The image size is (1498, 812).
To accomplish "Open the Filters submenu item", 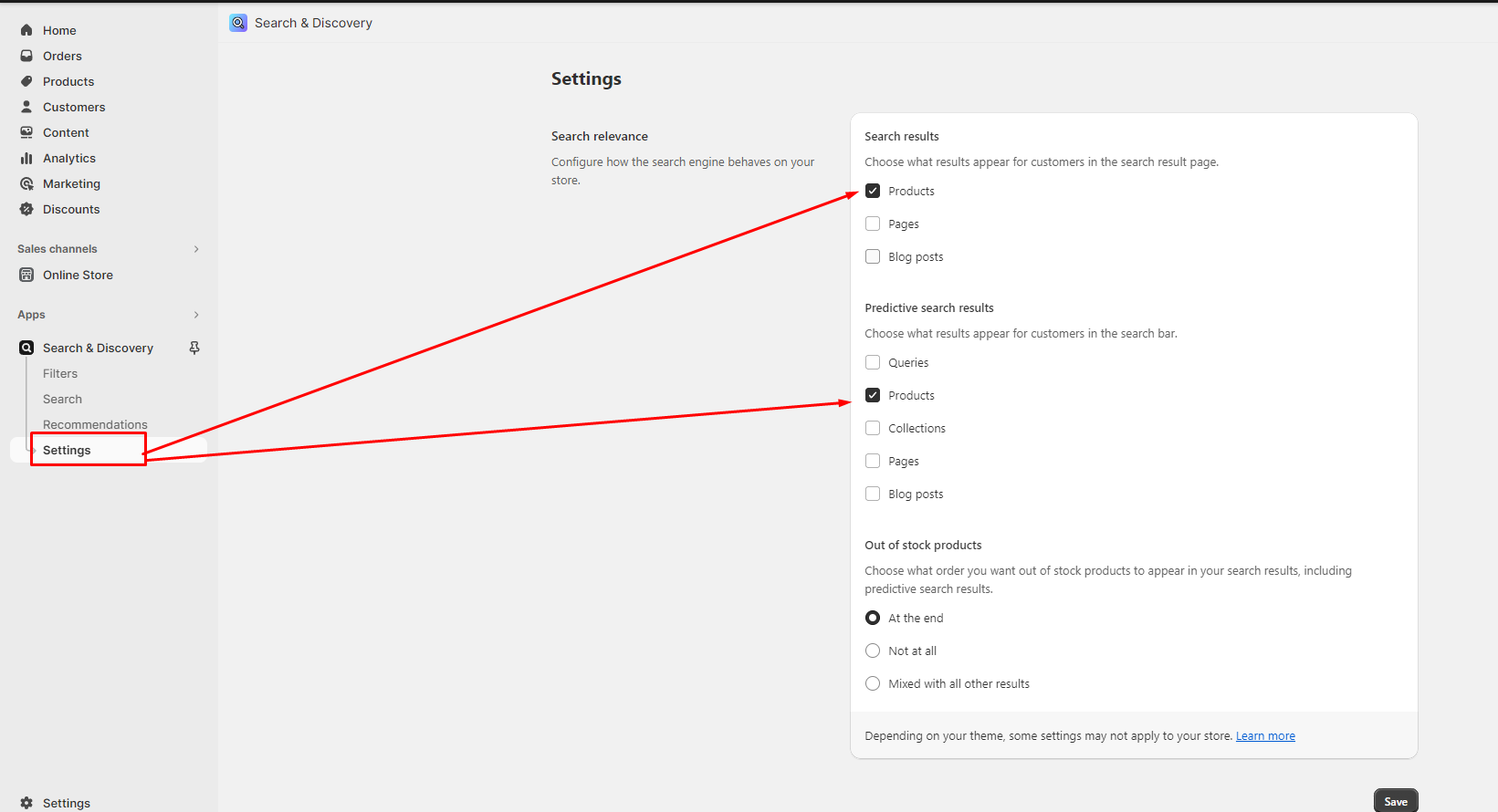I will coord(60,373).
